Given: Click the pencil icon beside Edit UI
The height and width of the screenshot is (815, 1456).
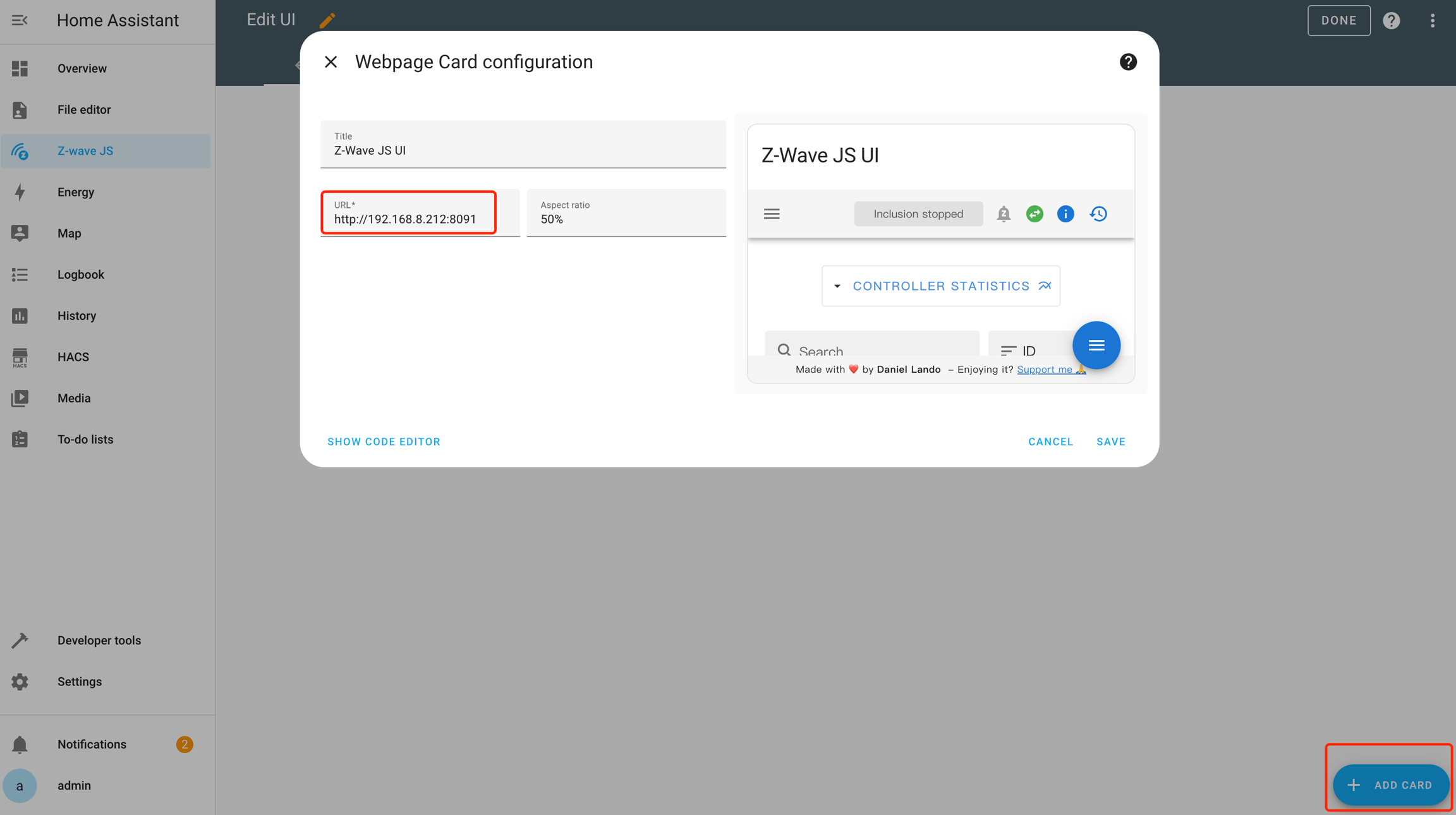Looking at the screenshot, I should [327, 20].
